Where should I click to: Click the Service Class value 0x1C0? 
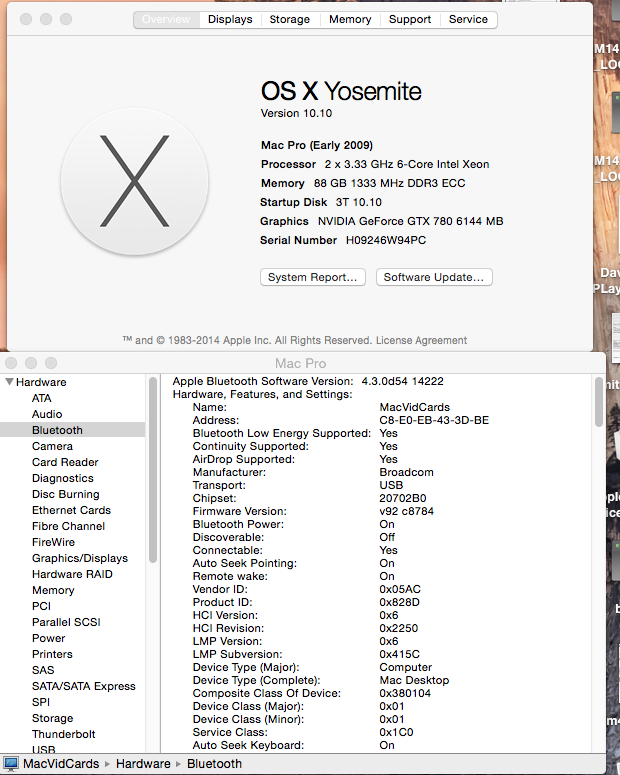pos(396,732)
